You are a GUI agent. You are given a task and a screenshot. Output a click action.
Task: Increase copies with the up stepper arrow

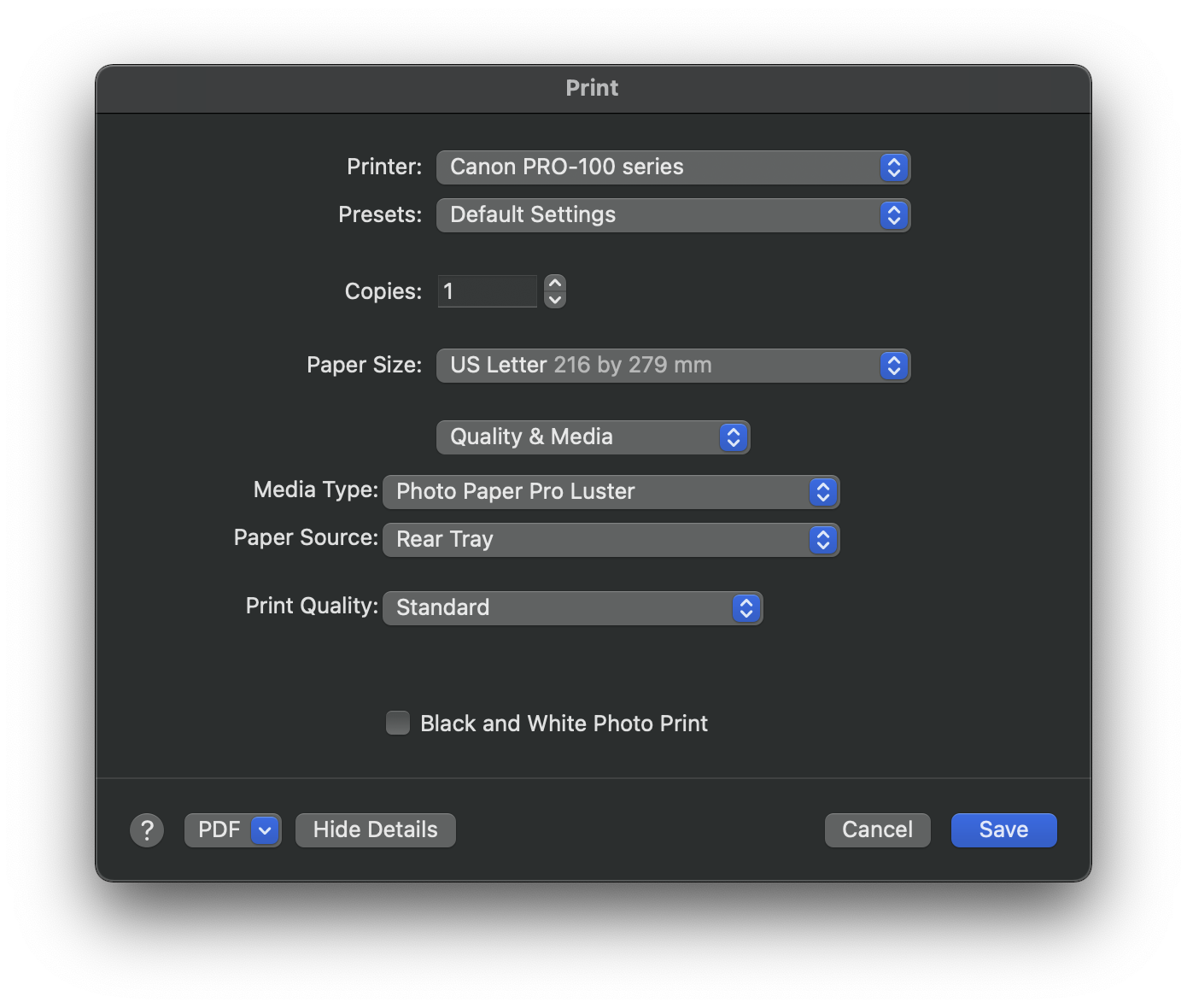(x=555, y=284)
